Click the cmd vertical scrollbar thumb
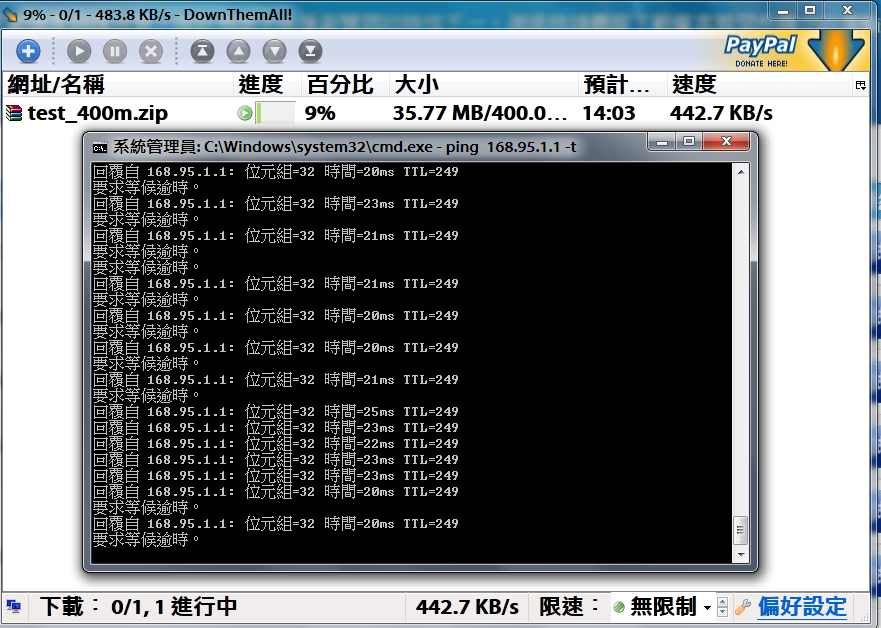881x628 pixels. (741, 530)
